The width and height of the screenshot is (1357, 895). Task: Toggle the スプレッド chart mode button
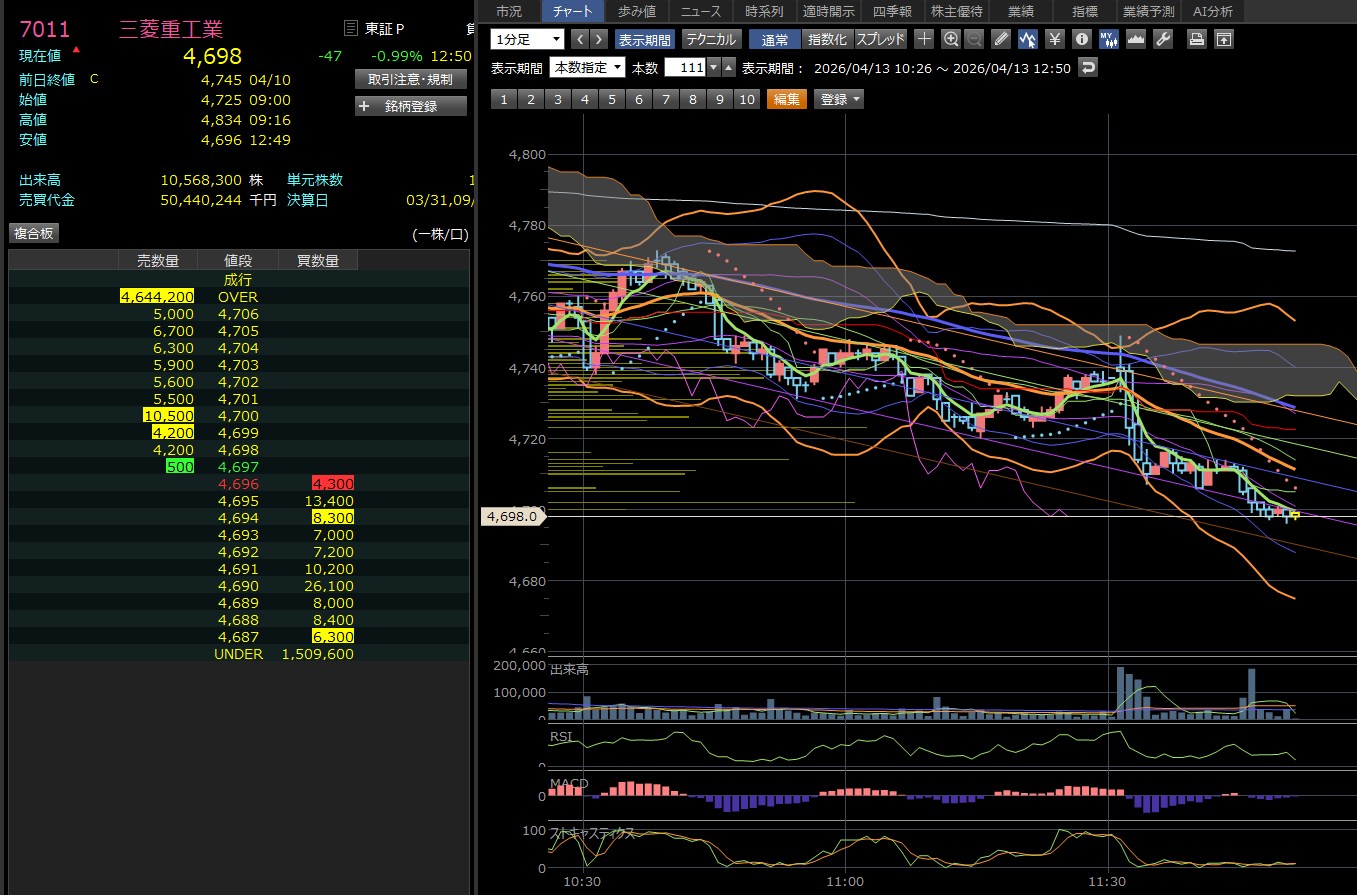coord(881,39)
